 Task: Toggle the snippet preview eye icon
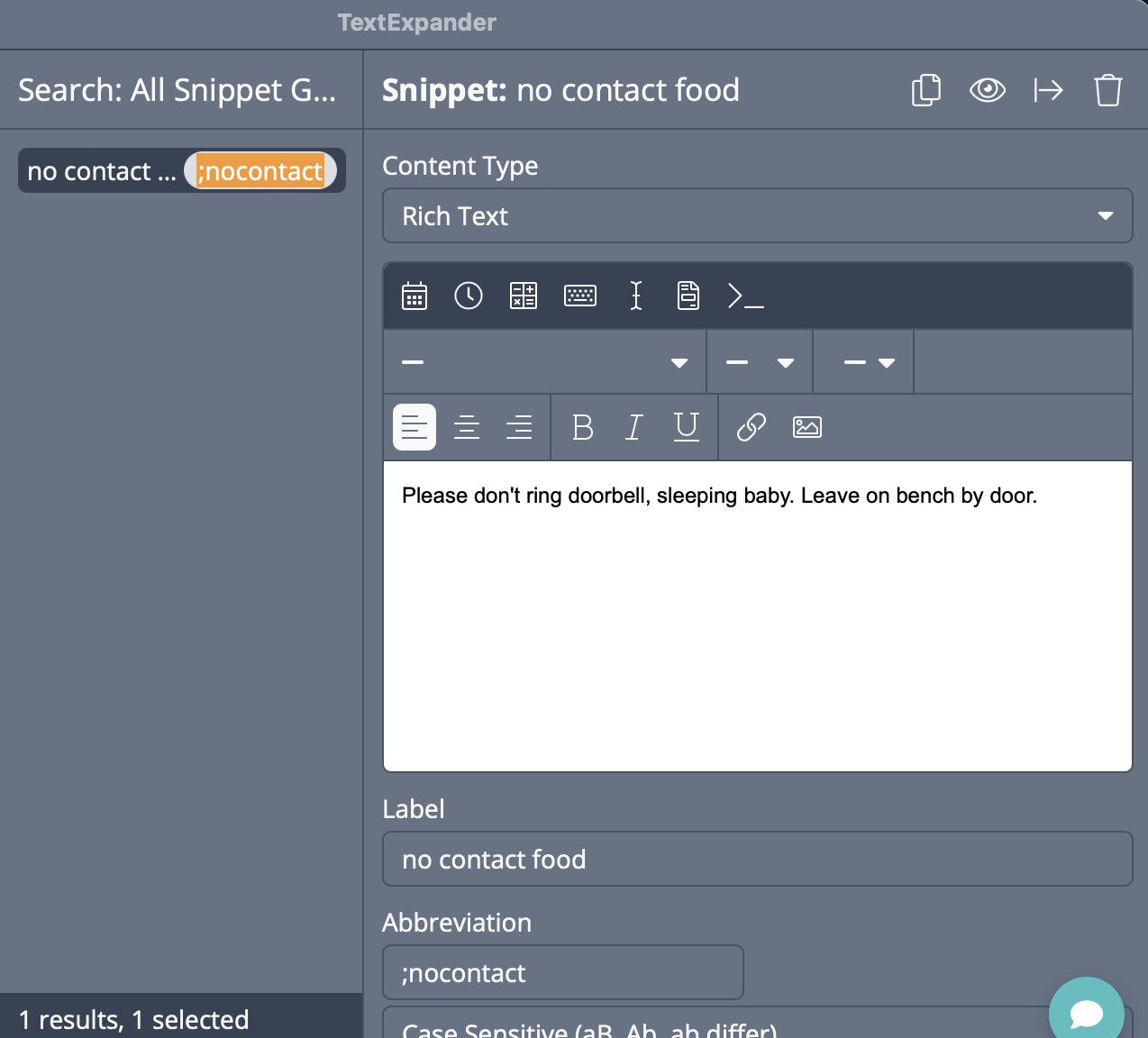click(x=987, y=90)
